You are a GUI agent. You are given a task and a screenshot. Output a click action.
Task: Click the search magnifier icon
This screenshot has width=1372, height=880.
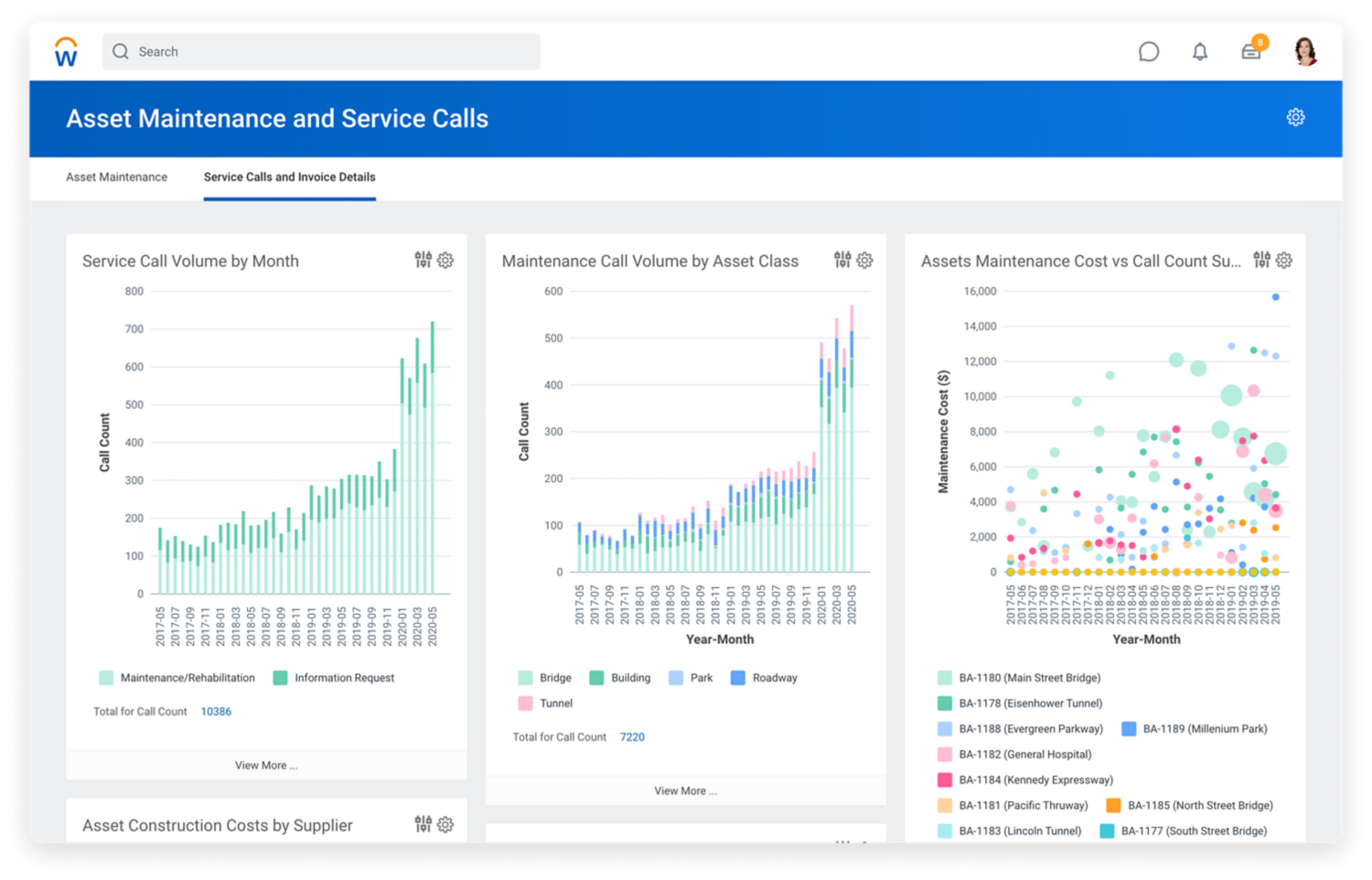tap(120, 52)
